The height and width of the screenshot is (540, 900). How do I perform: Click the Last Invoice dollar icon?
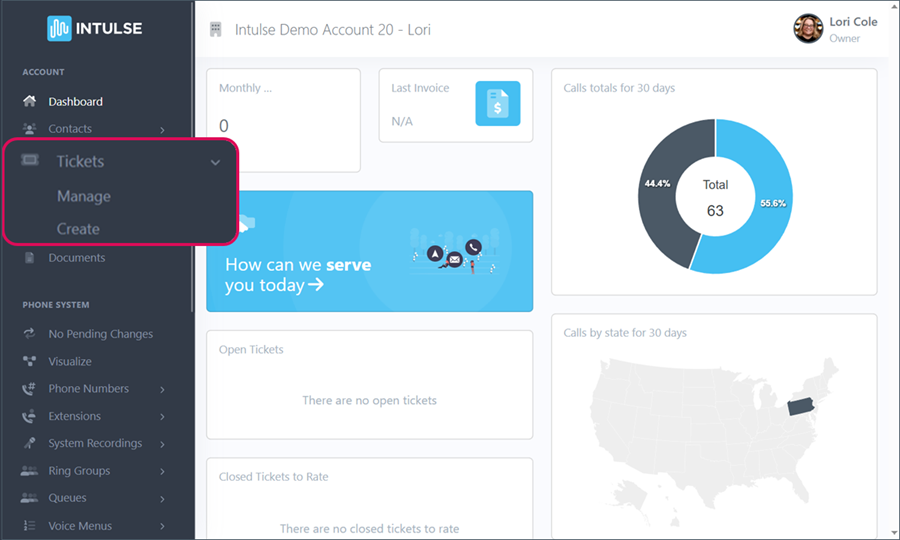click(x=497, y=103)
